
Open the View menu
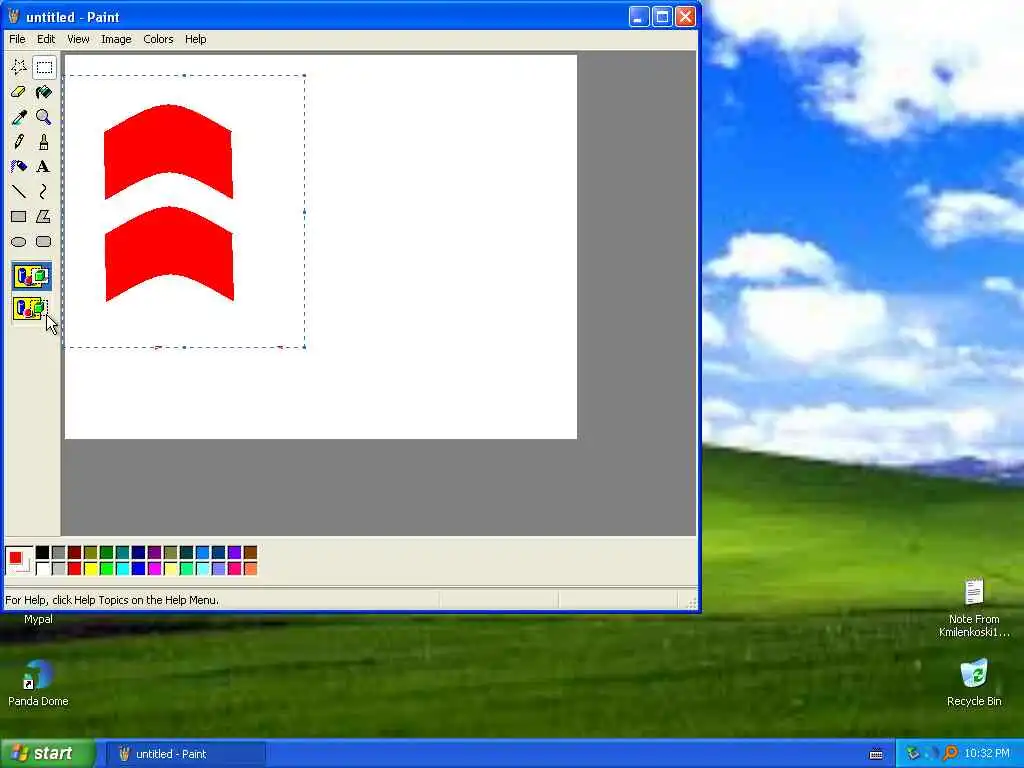pos(78,39)
